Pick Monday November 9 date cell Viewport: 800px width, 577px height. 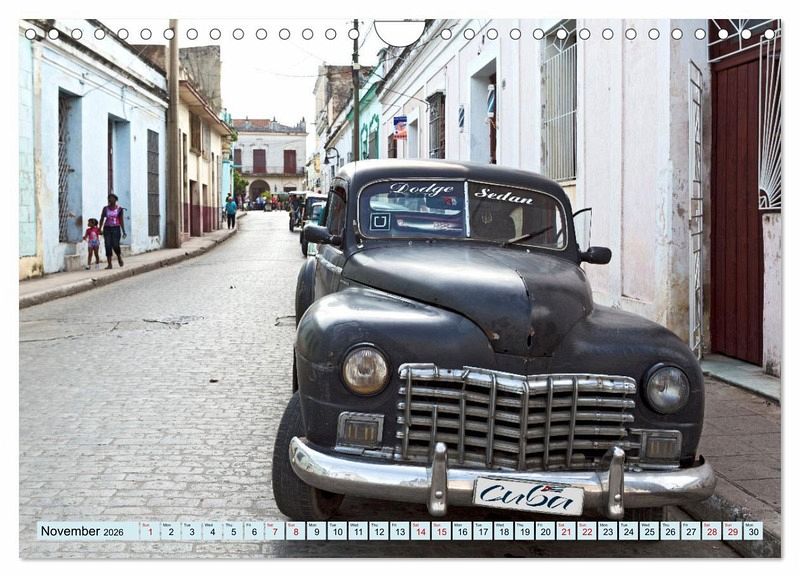316,531
